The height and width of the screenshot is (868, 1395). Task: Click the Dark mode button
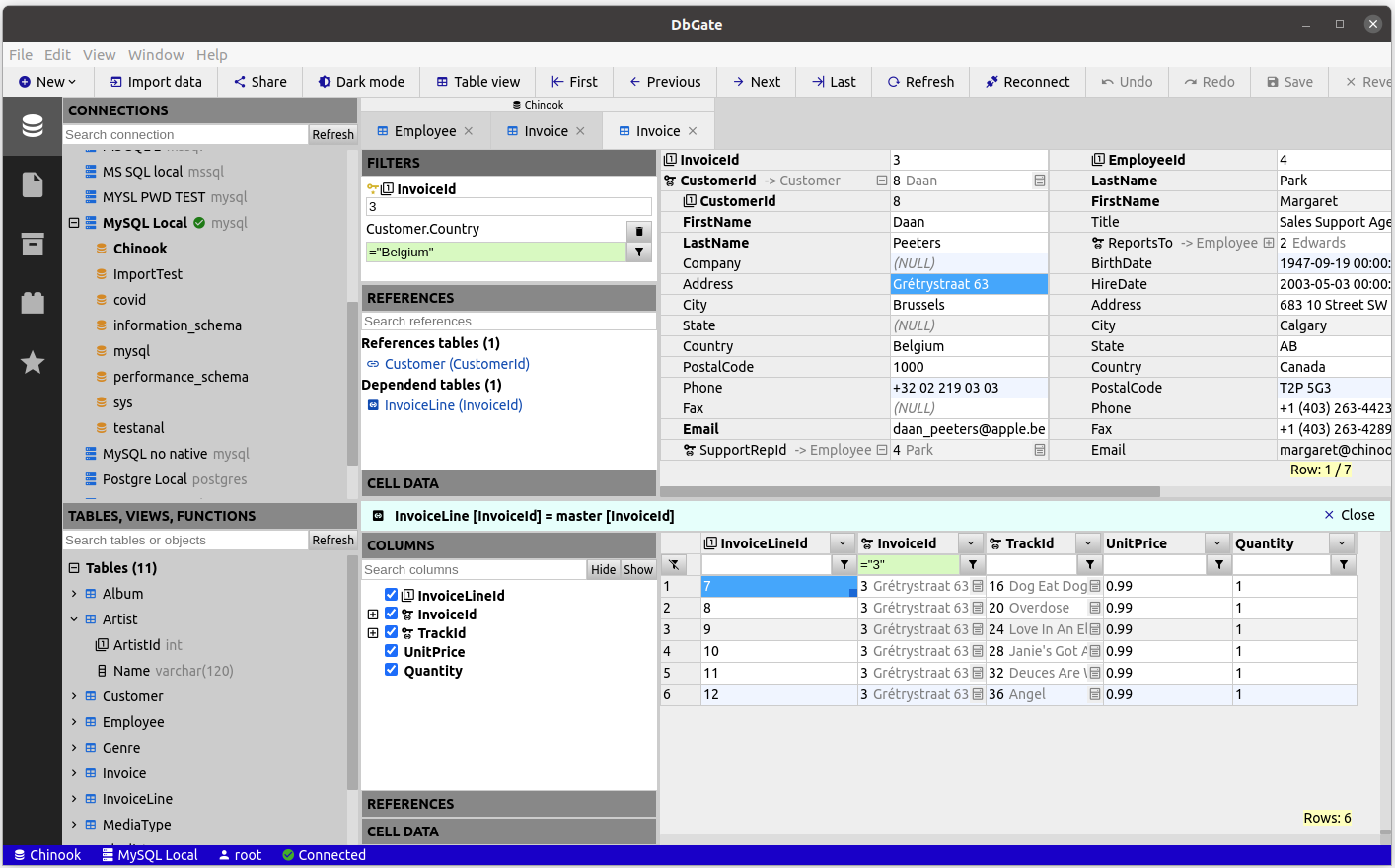click(x=361, y=82)
